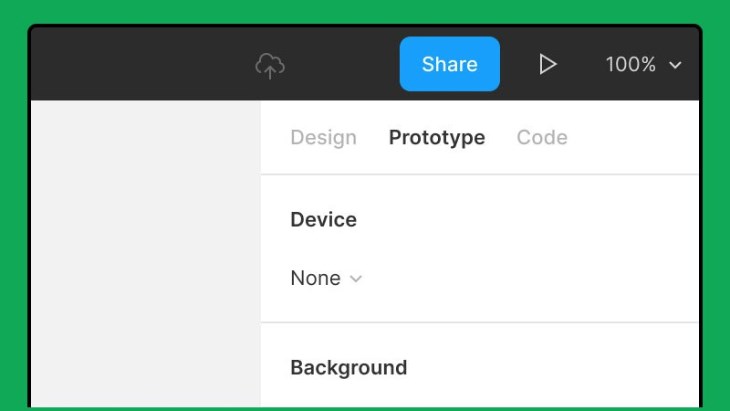Click the blank space right of None dropdown
The height and width of the screenshot is (411, 730).
(x=531, y=278)
